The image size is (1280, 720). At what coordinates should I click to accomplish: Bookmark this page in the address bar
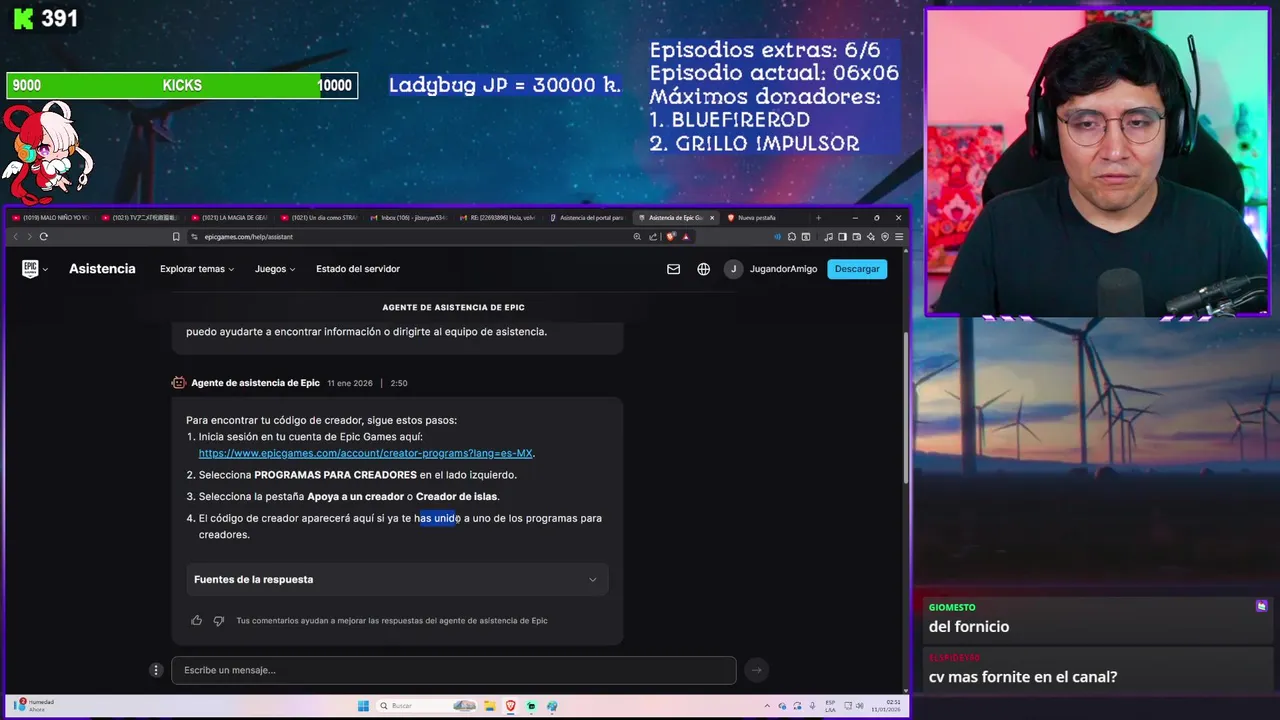click(x=176, y=237)
